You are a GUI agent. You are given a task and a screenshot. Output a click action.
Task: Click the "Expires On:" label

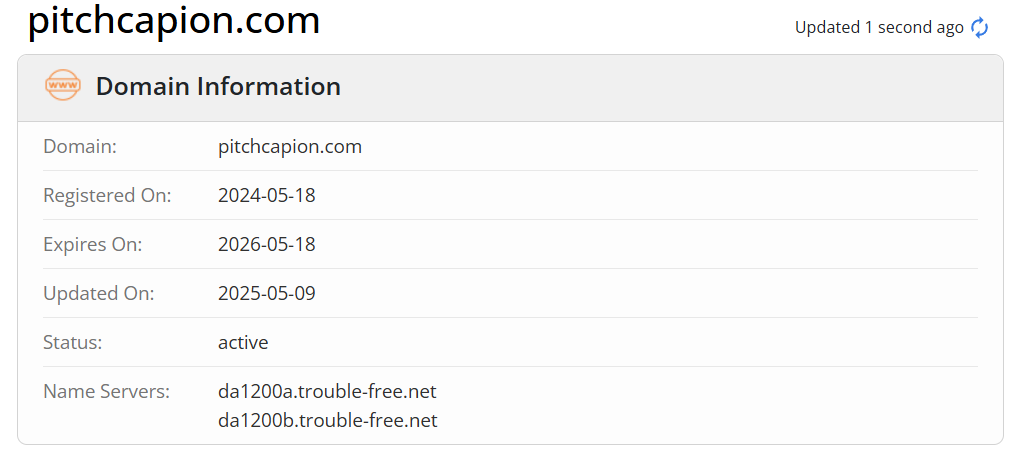click(x=93, y=245)
